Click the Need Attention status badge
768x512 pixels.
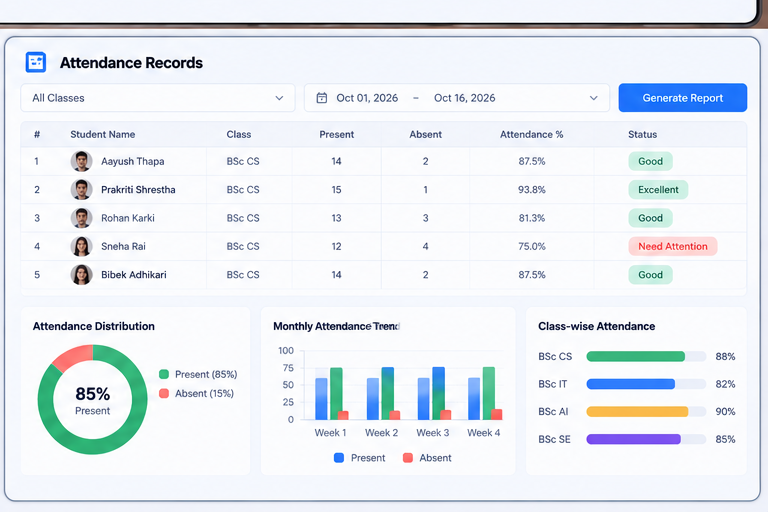pos(673,246)
